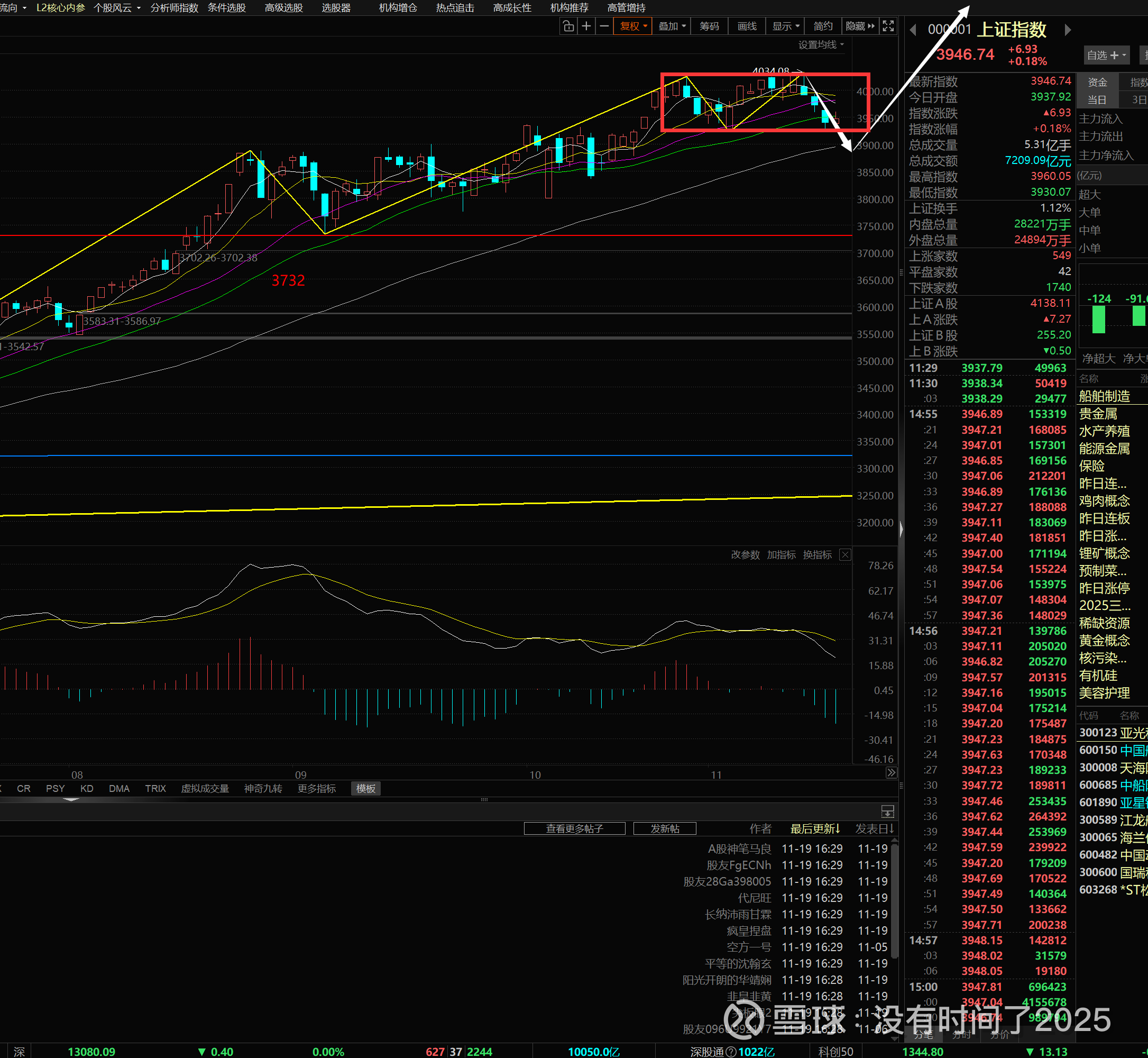Go to next stock with right arrow

1067,30
